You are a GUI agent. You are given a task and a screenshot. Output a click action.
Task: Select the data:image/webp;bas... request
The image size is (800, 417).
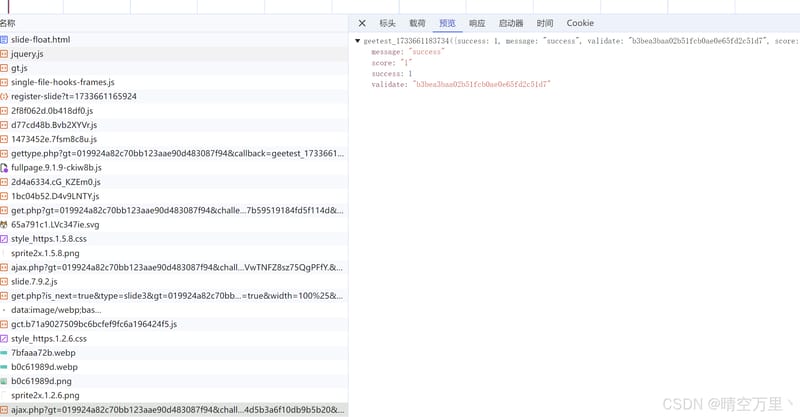174,310
